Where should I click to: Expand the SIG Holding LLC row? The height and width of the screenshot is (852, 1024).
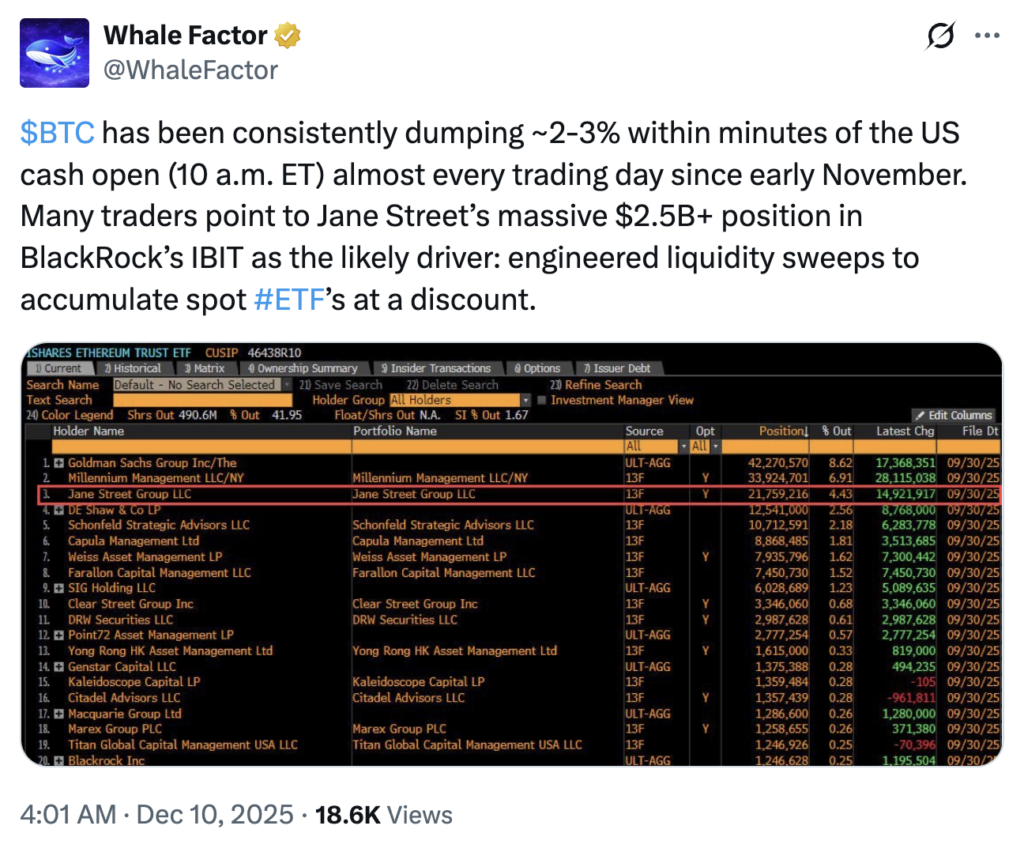[x=59, y=589]
